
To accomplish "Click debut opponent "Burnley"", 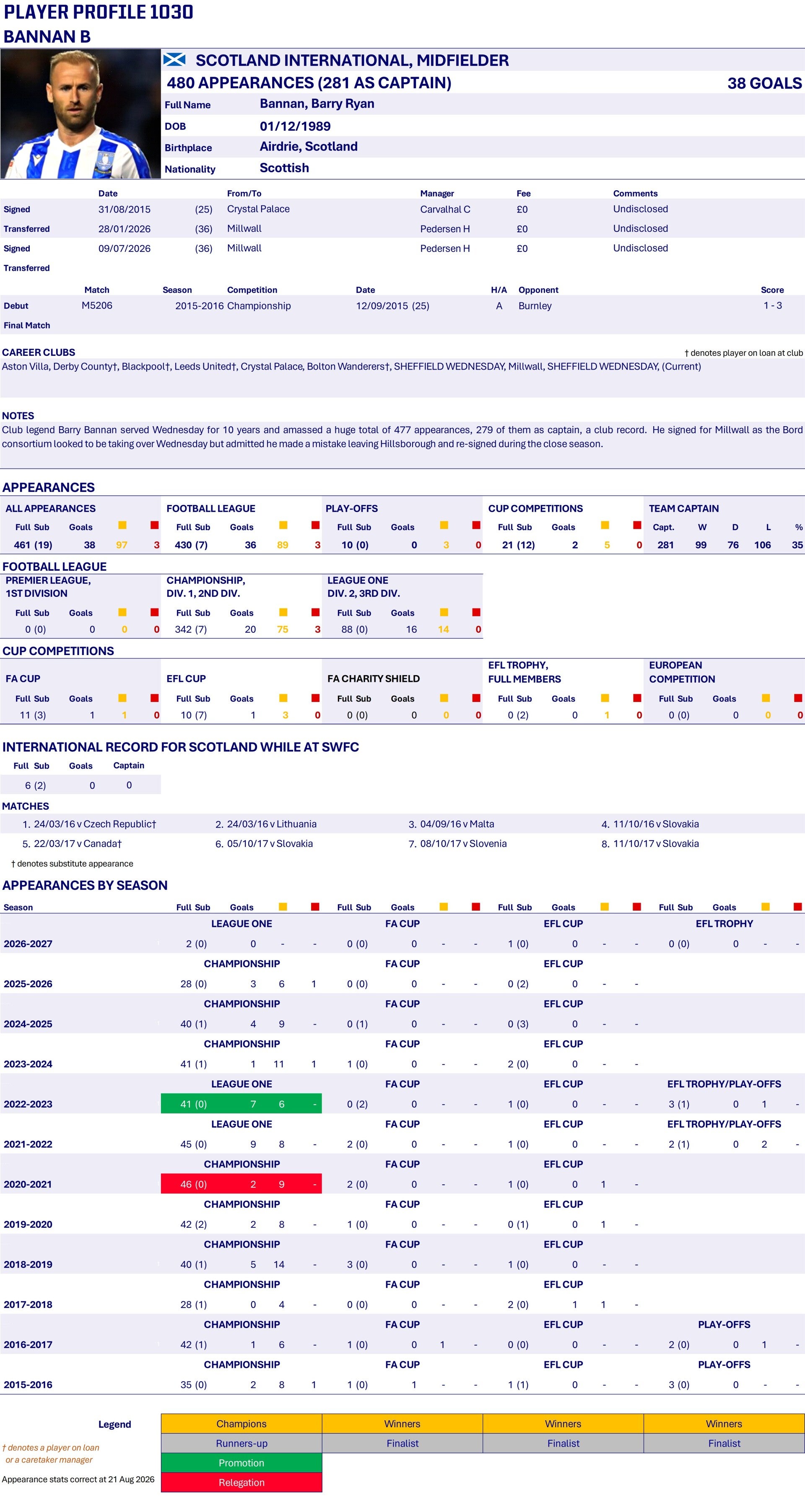I will click(535, 306).
